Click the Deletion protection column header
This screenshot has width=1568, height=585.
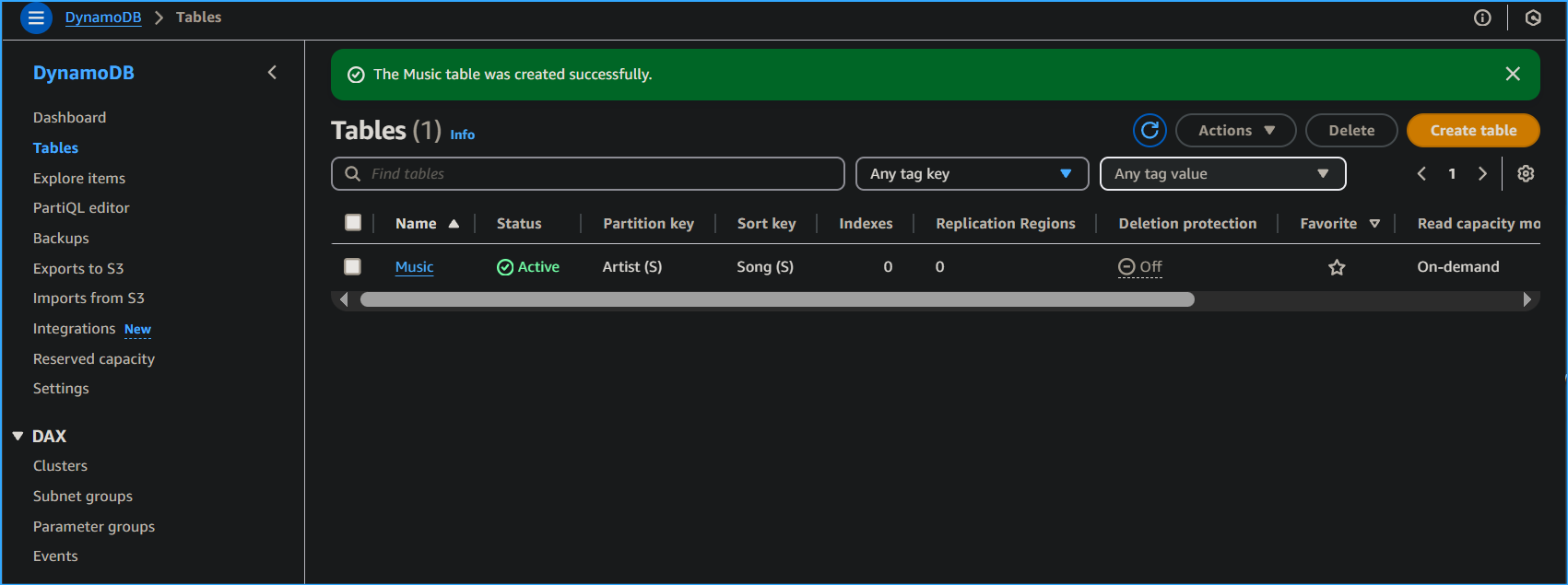point(1187,224)
